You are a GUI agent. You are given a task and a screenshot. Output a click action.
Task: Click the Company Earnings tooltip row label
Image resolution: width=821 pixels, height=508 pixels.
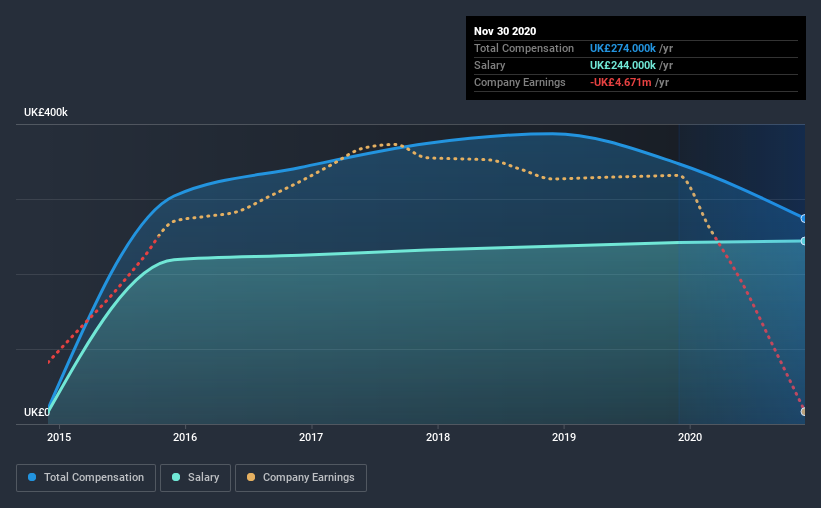[519, 82]
